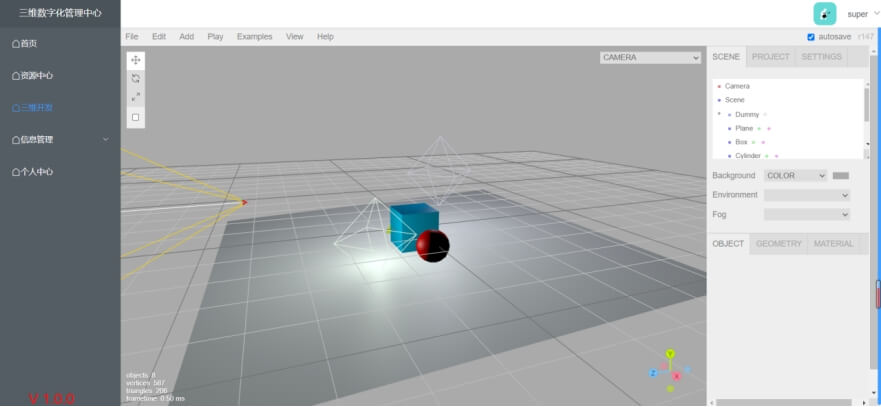Open the Background COLOR dropdown
881x407 pixels.
(796, 176)
